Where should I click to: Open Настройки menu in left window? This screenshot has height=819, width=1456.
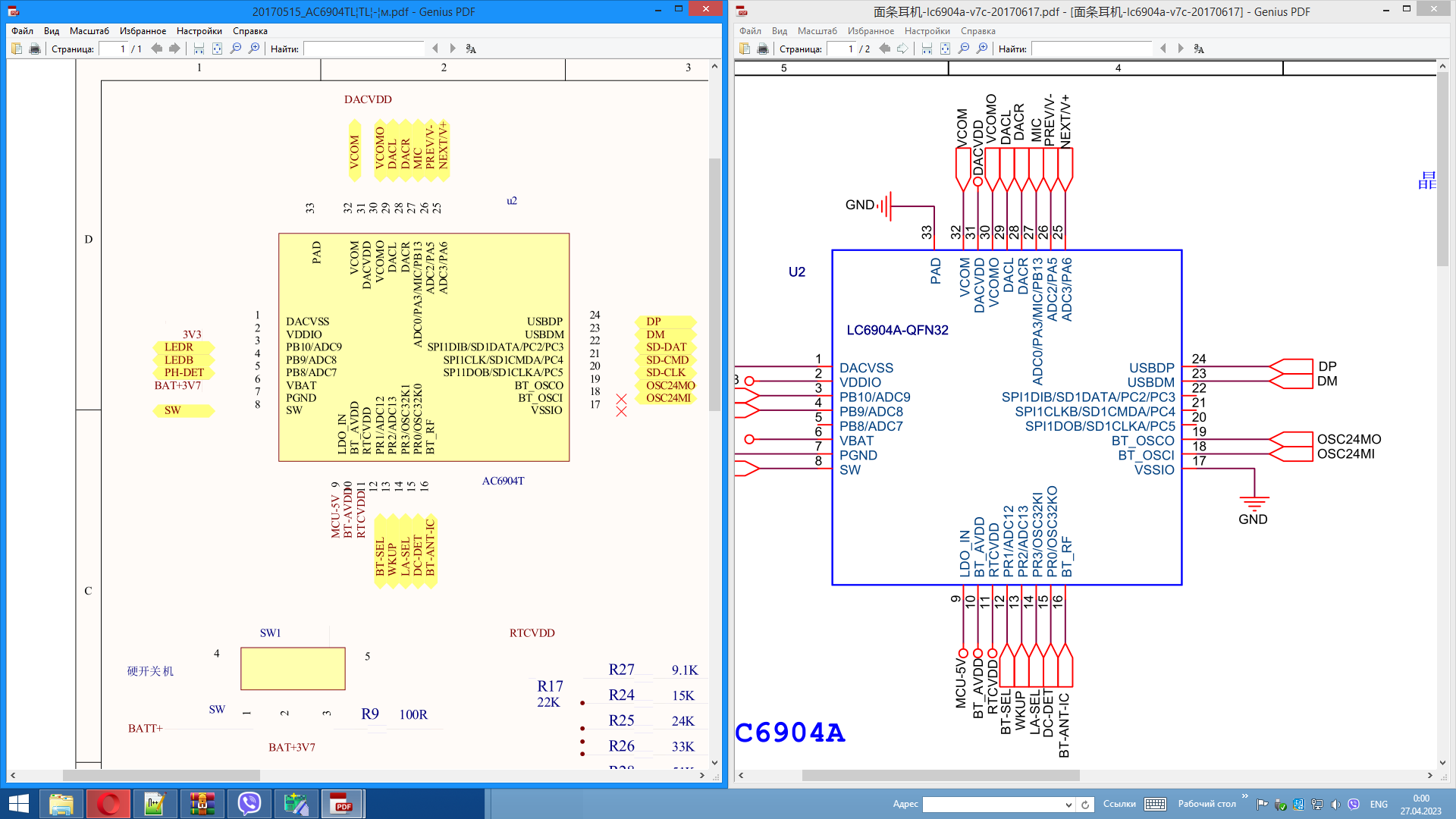click(x=199, y=31)
